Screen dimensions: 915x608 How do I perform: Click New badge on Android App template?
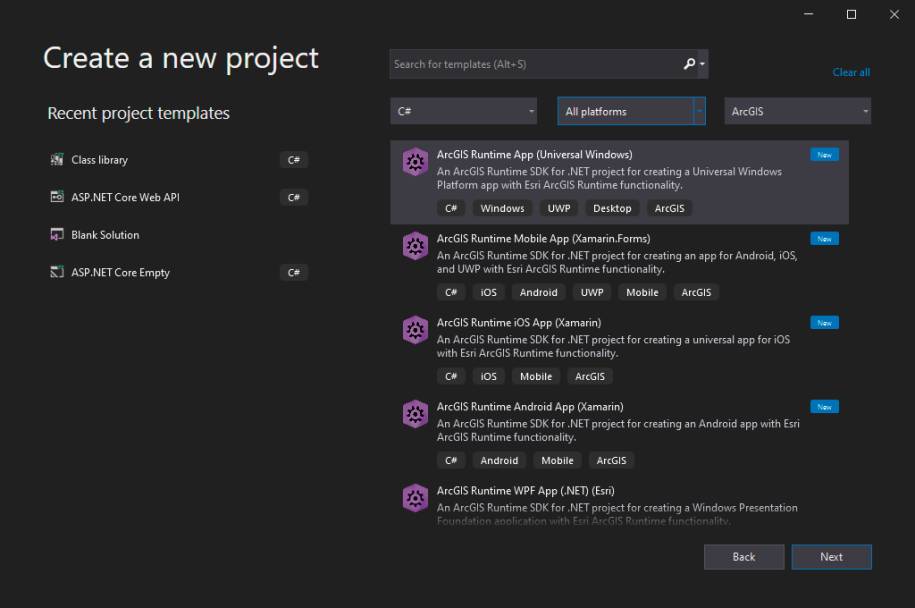click(824, 407)
